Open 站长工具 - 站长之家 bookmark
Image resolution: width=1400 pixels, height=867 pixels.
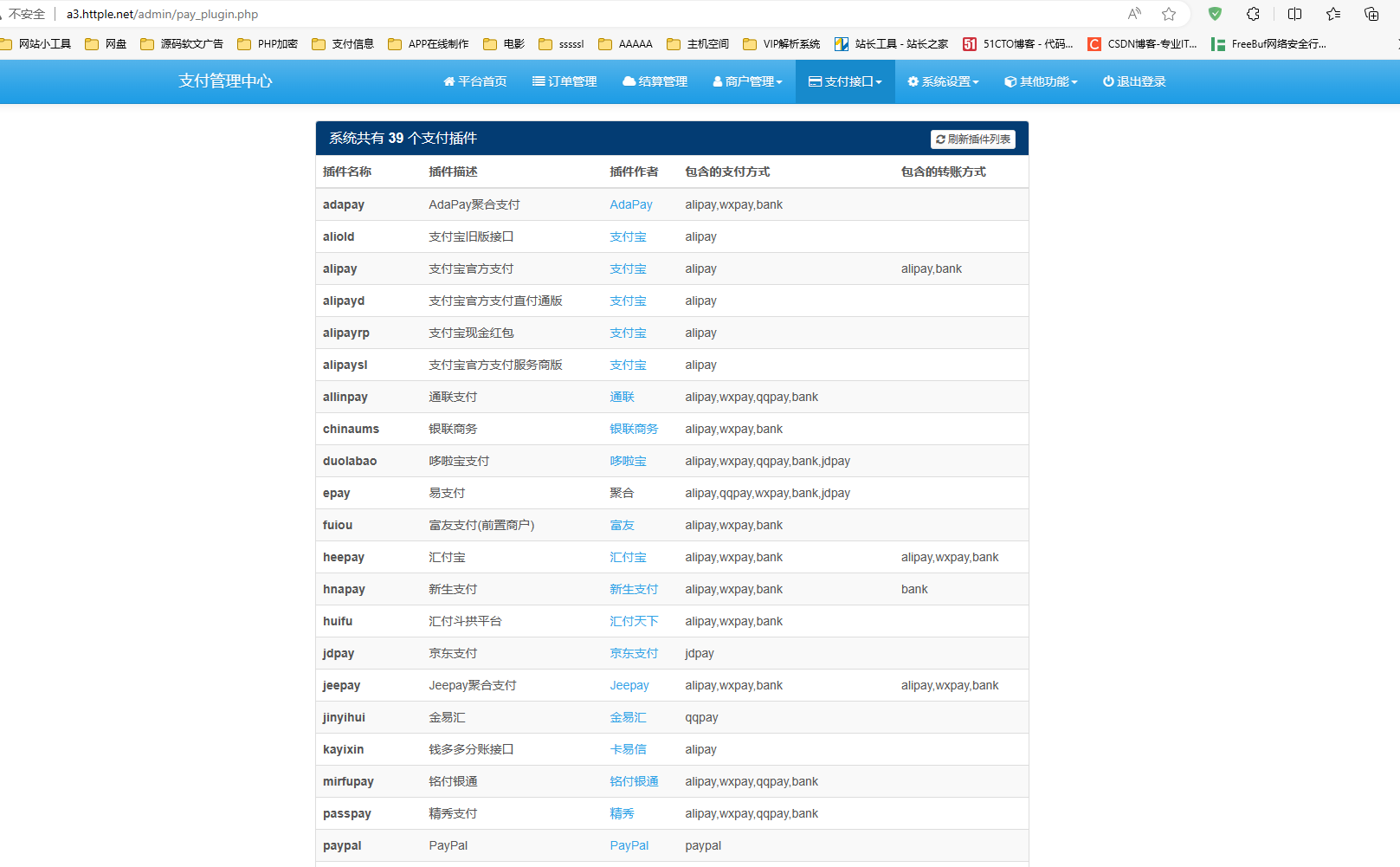891,44
